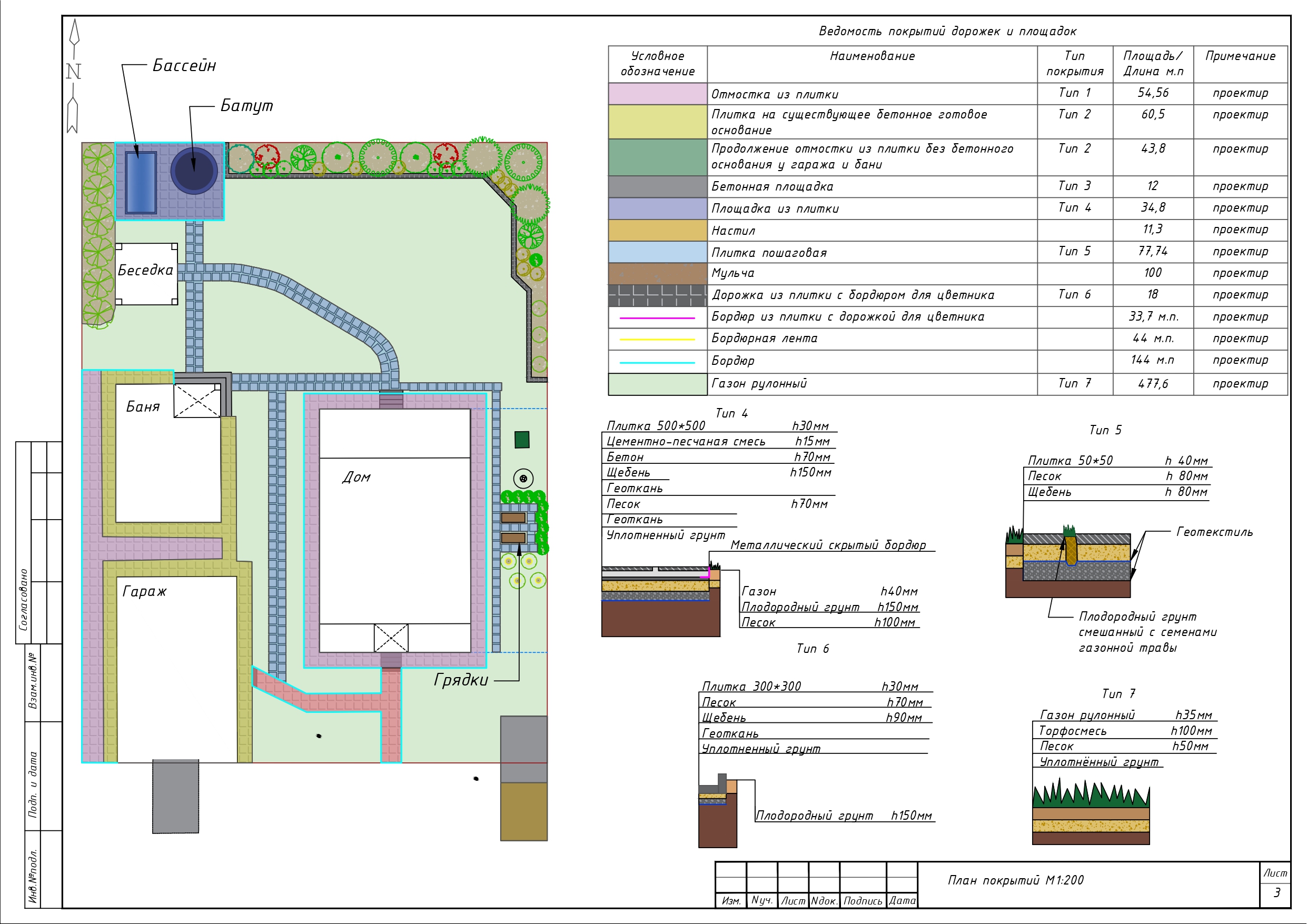Click the round well symbol below green square
This screenshot has width=1307, height=924.
coord(523,478)
